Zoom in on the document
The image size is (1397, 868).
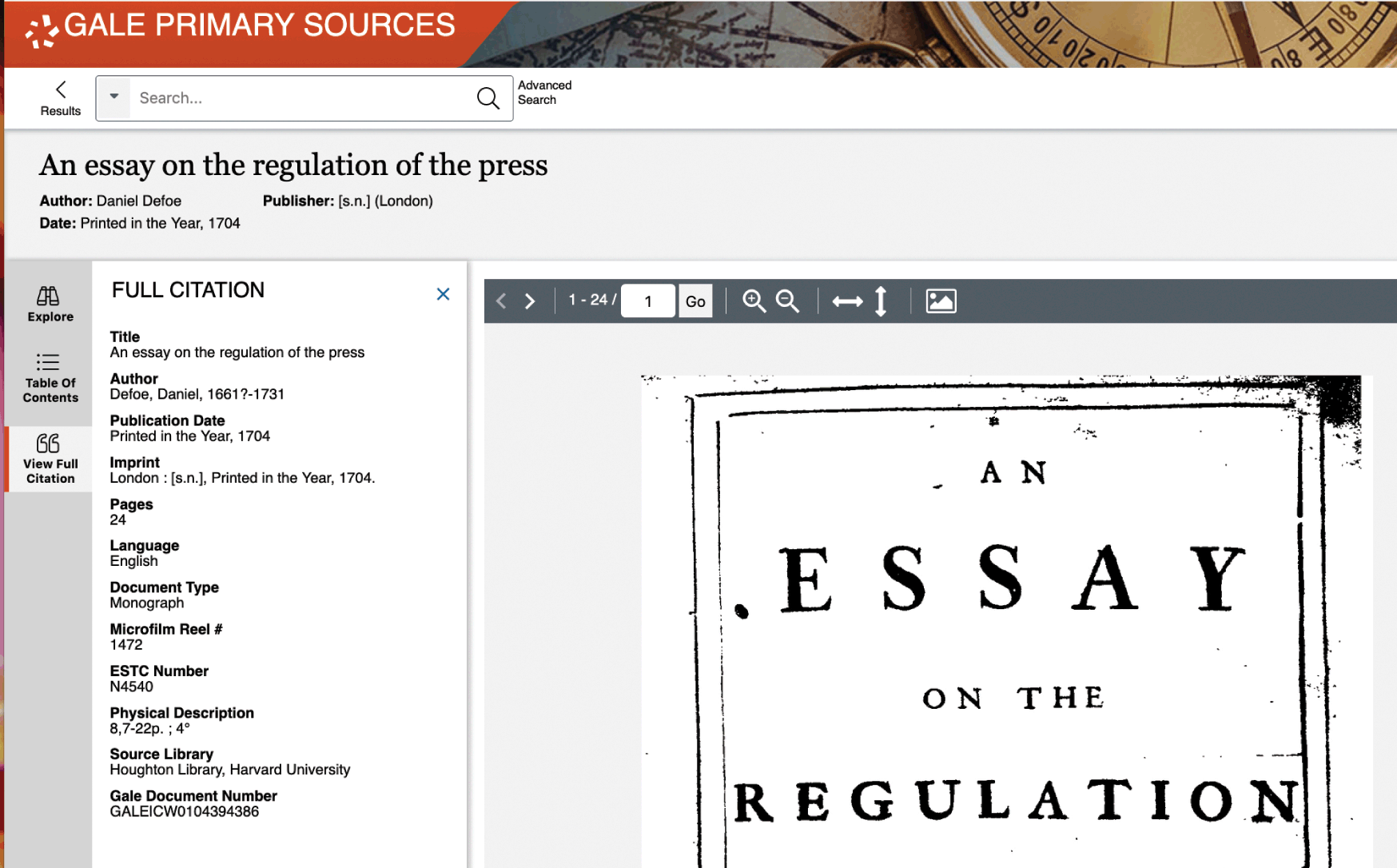754,301
